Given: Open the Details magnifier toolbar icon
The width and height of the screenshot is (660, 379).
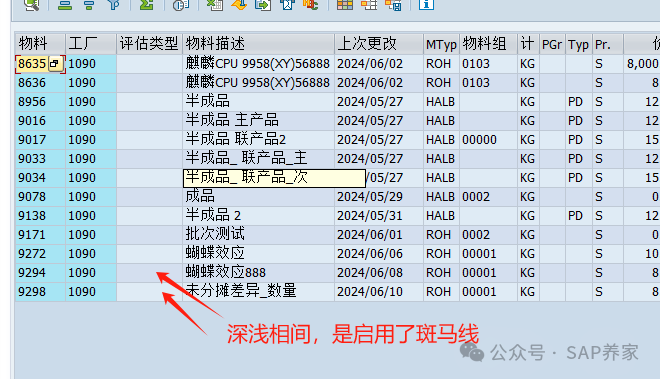Looking at the screenshot, I should tap(32, 4).
